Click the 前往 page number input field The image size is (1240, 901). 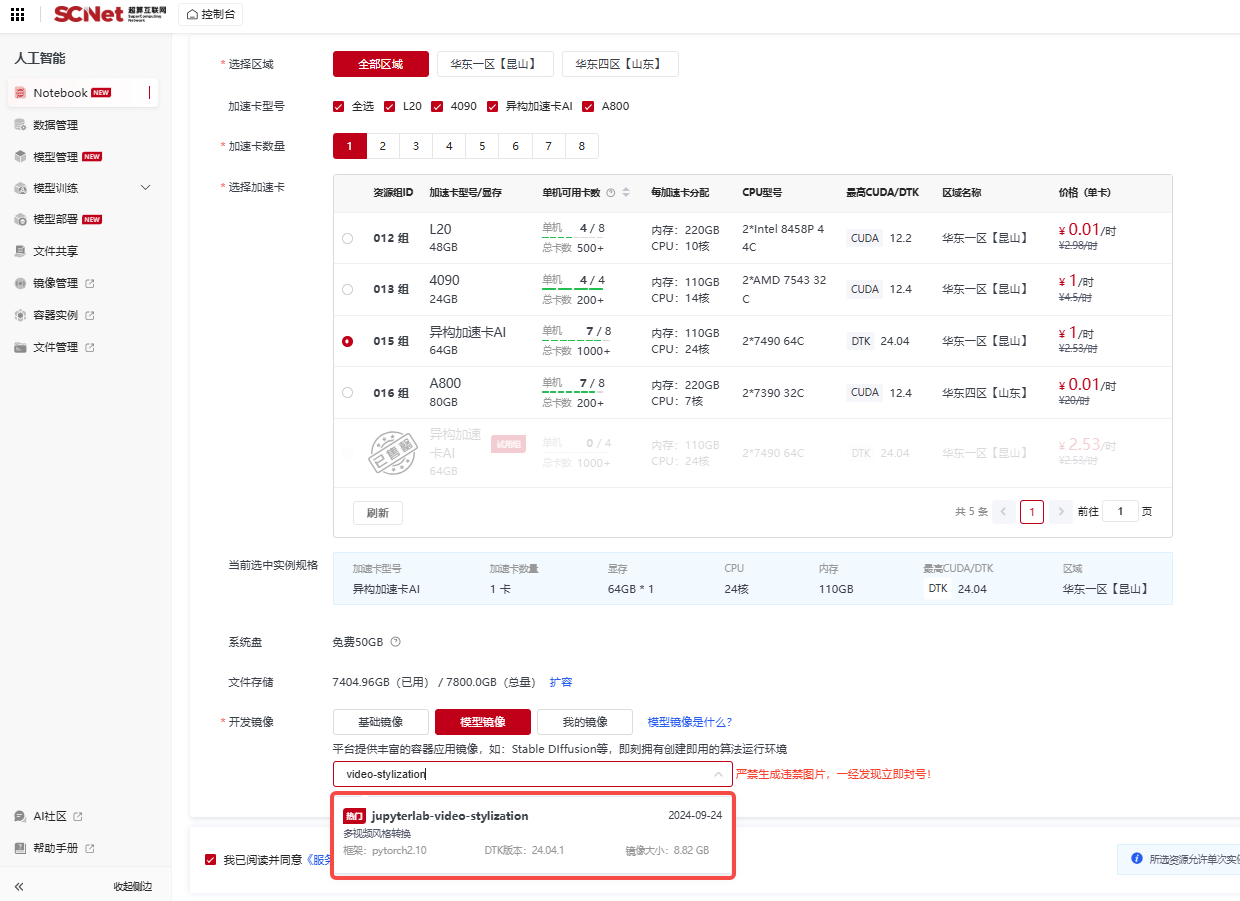click(x=1120, y=511)
